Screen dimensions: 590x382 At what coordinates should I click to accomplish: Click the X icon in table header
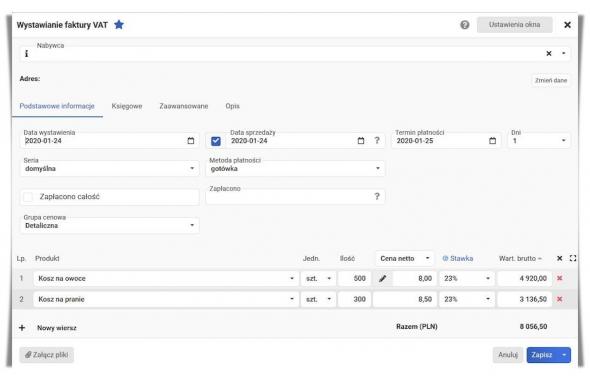[x=560, y=258]
